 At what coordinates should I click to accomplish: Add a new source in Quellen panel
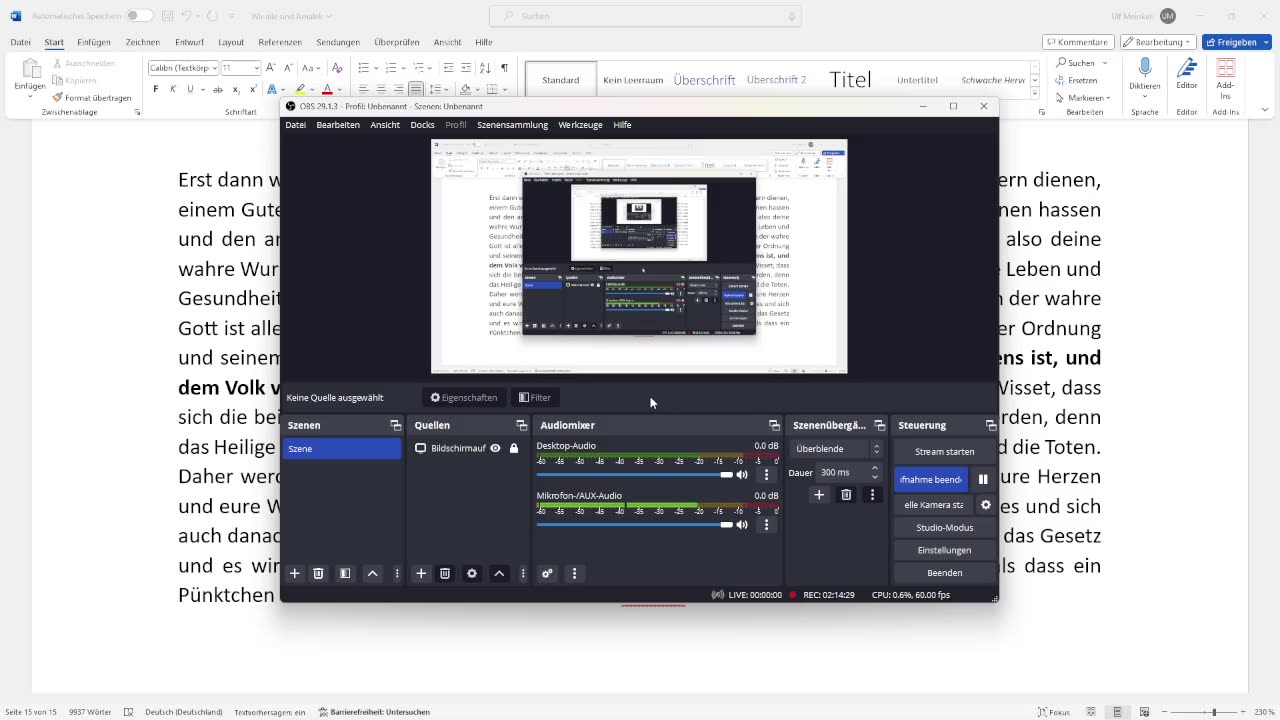[421, 573]
